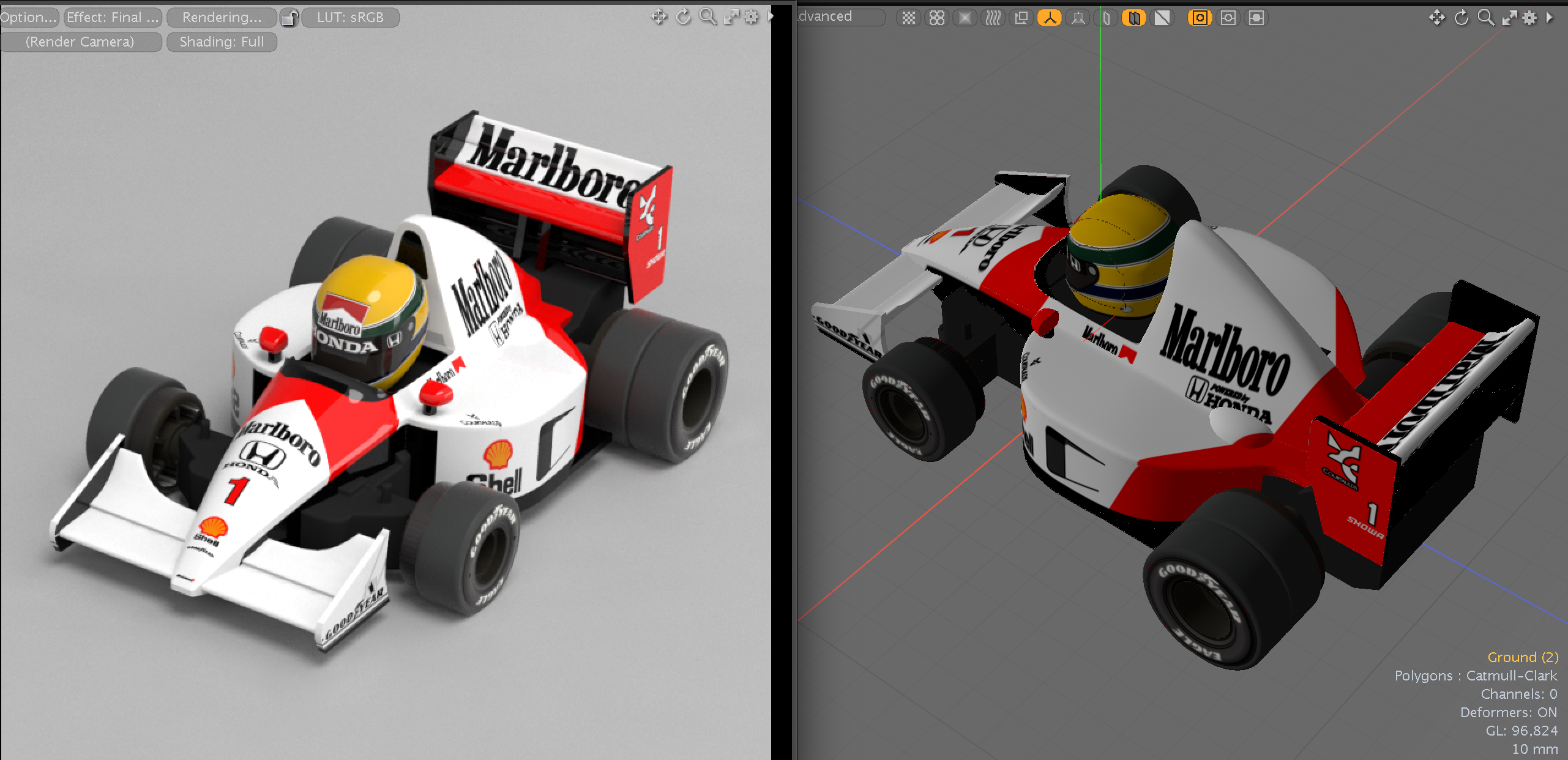Click the 'GL: 96,824' info text
Image resolution: width=1568 pixels, height=760 pixels.
click(x=1521, y=731)
